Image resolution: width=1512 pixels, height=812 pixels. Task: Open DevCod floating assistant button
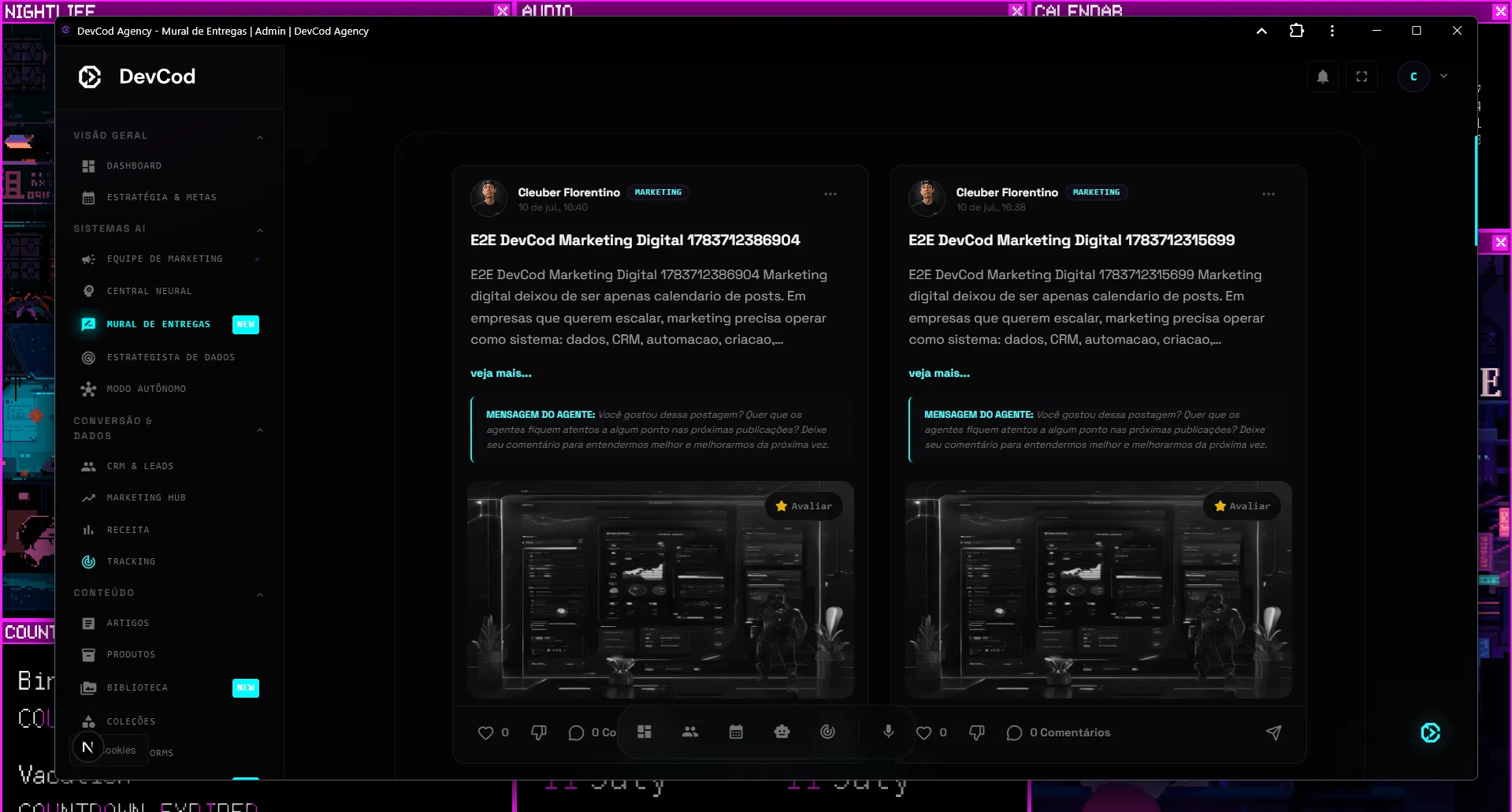(x=1430, y=732)
